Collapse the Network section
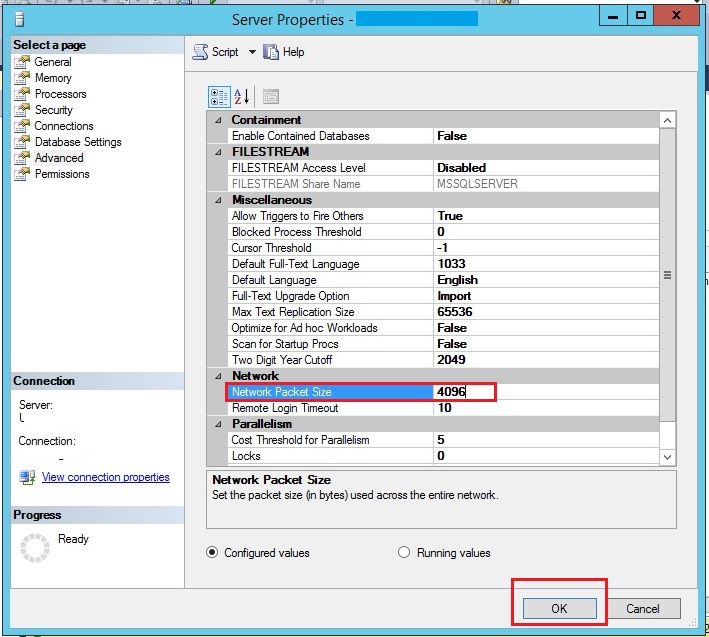The height and width of the screenshot is (637, 709). click(x=218, y=376)
